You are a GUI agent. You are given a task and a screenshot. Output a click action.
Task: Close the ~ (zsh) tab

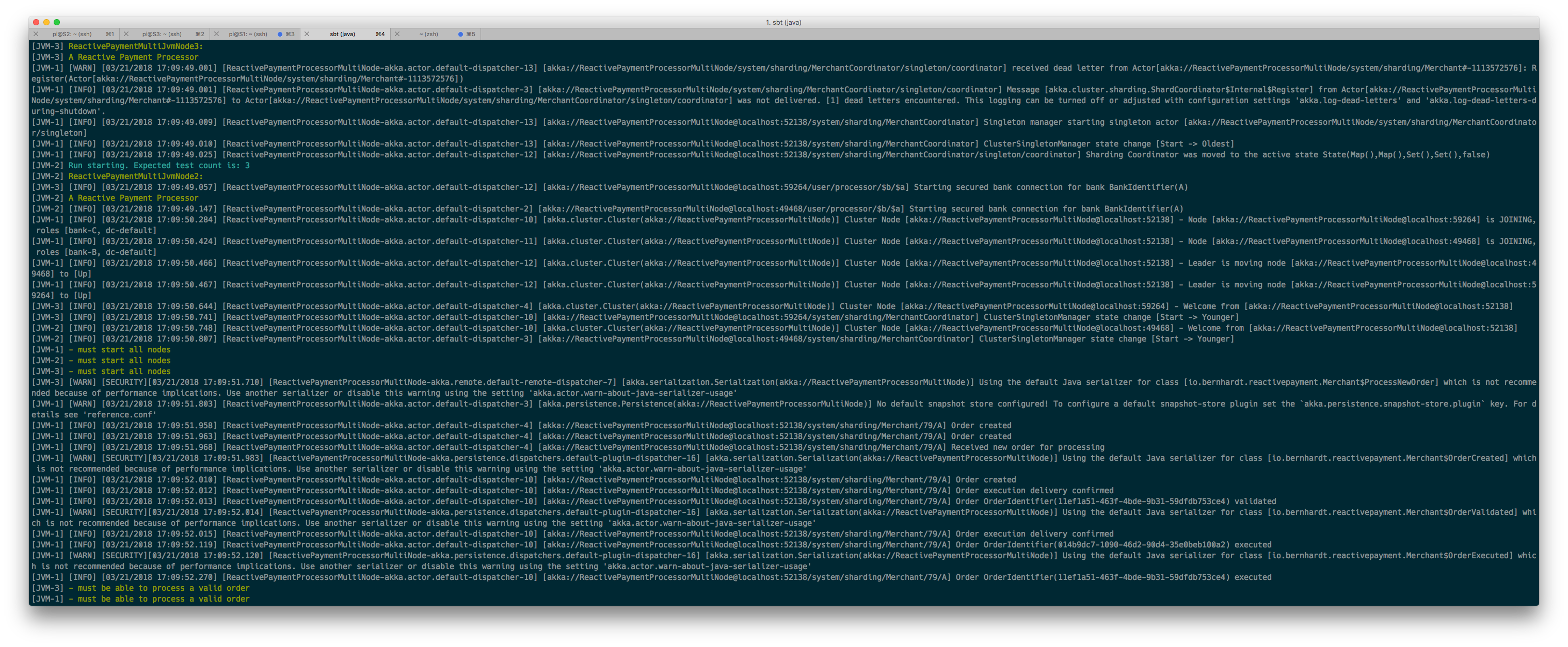(397, 34)
